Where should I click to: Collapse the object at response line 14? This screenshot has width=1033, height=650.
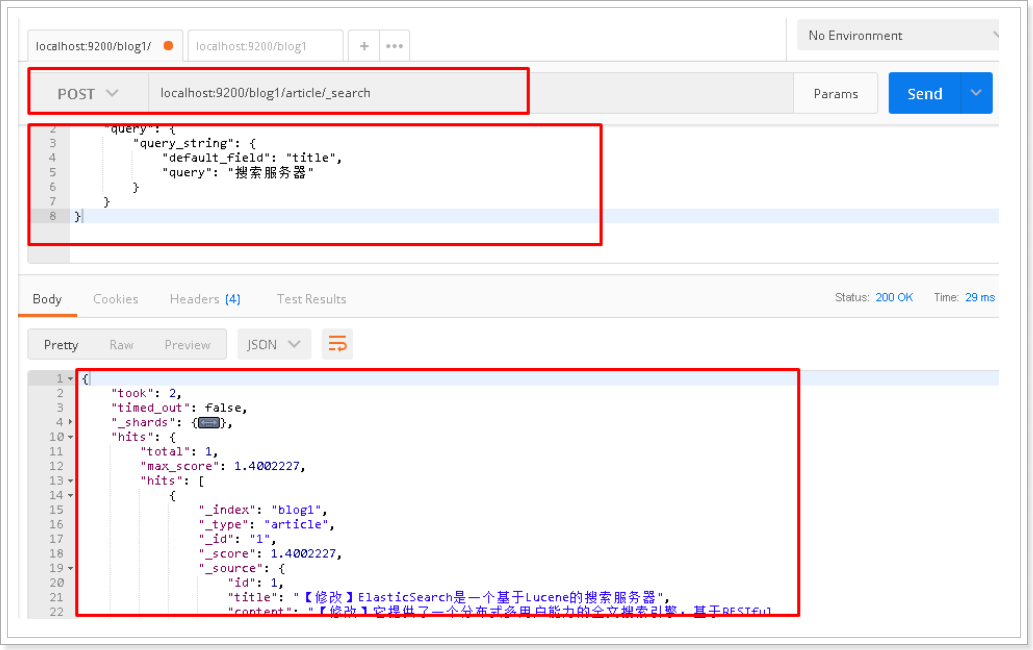point(70,495)
